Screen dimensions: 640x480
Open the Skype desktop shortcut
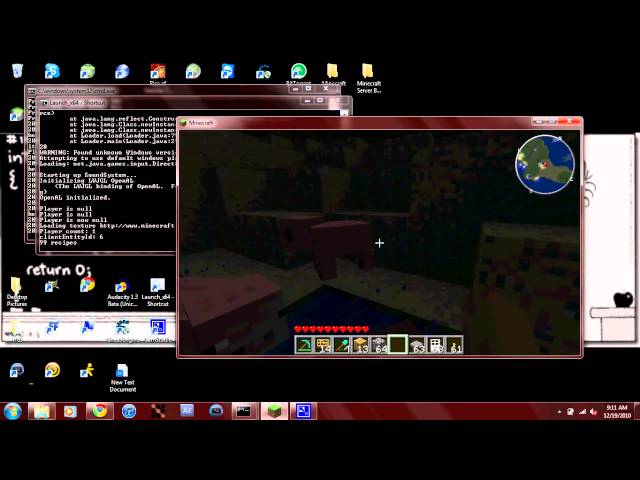(52, 71)
